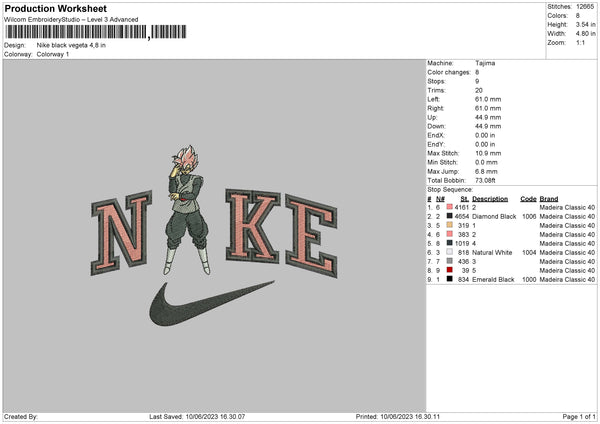Image resolution: width=600 pixels, height=424 pixels.
Task: Click the anime character figure in the design
Action: point(188,210)
